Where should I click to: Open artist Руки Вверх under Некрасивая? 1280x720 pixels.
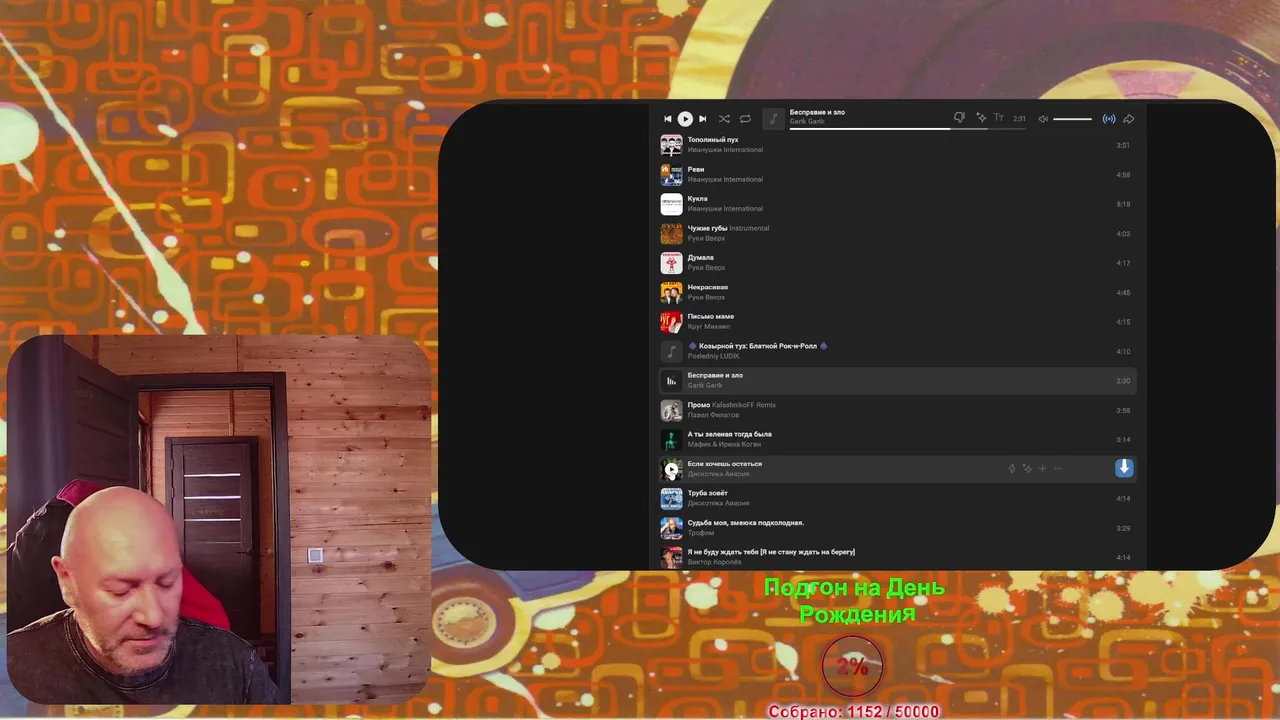(706, 297)
